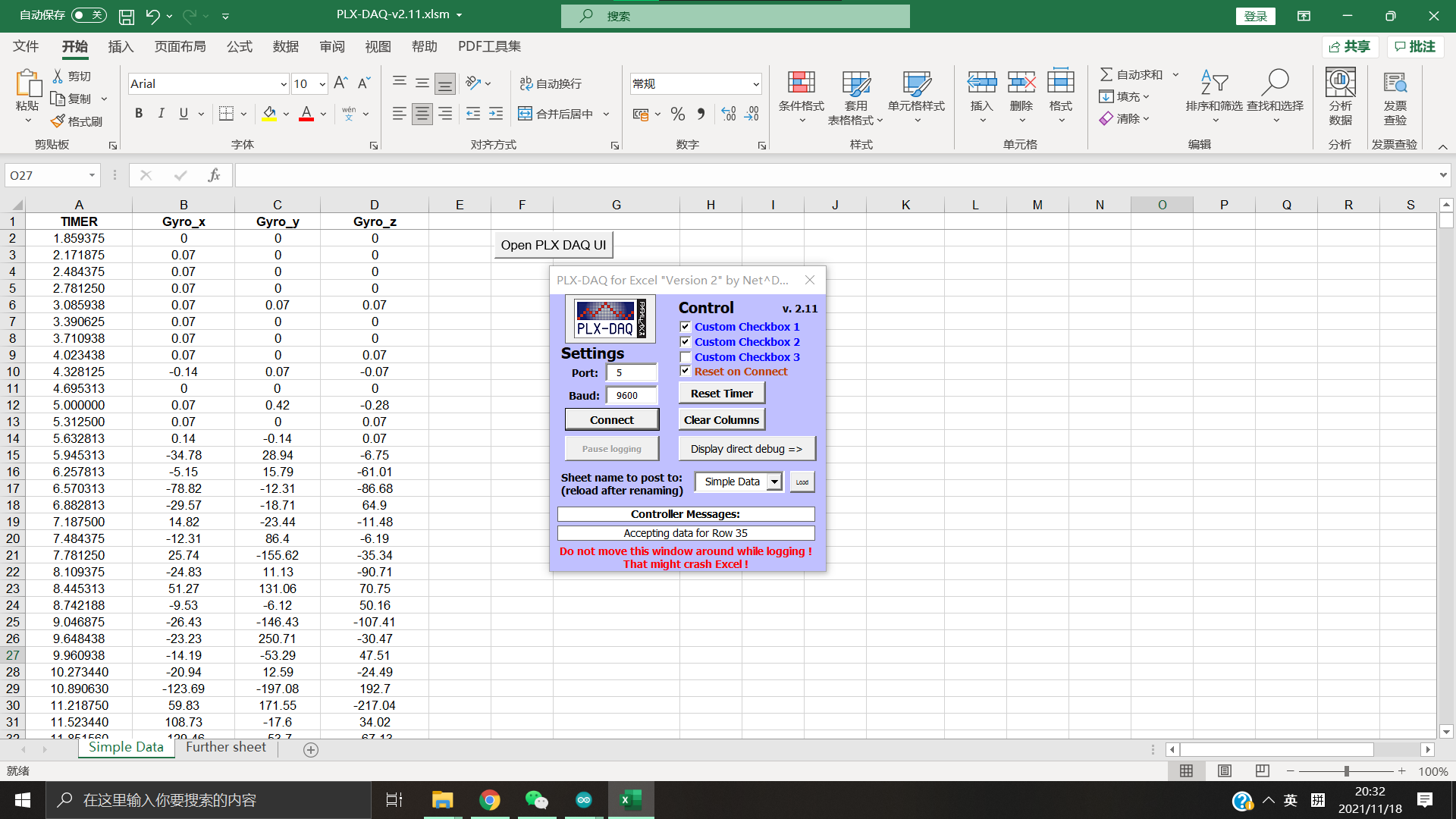Click the 共享 (Share) button
Viewport: 1456px width, 819px height.
tap(1351, 47)
